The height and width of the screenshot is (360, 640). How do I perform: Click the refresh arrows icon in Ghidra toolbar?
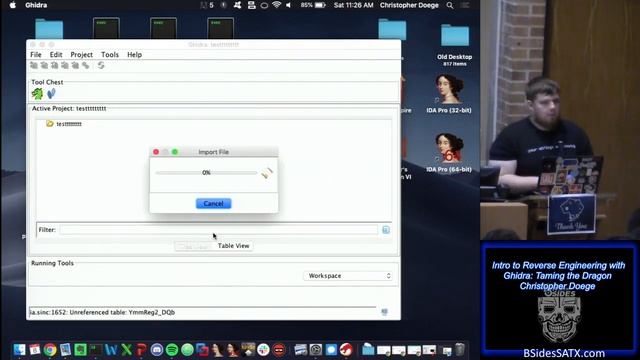click(101, 65)
